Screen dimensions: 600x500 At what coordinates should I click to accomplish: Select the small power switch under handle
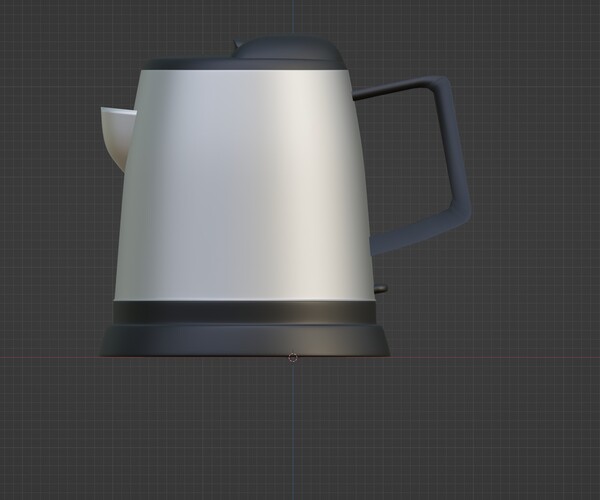coord(381,289)
